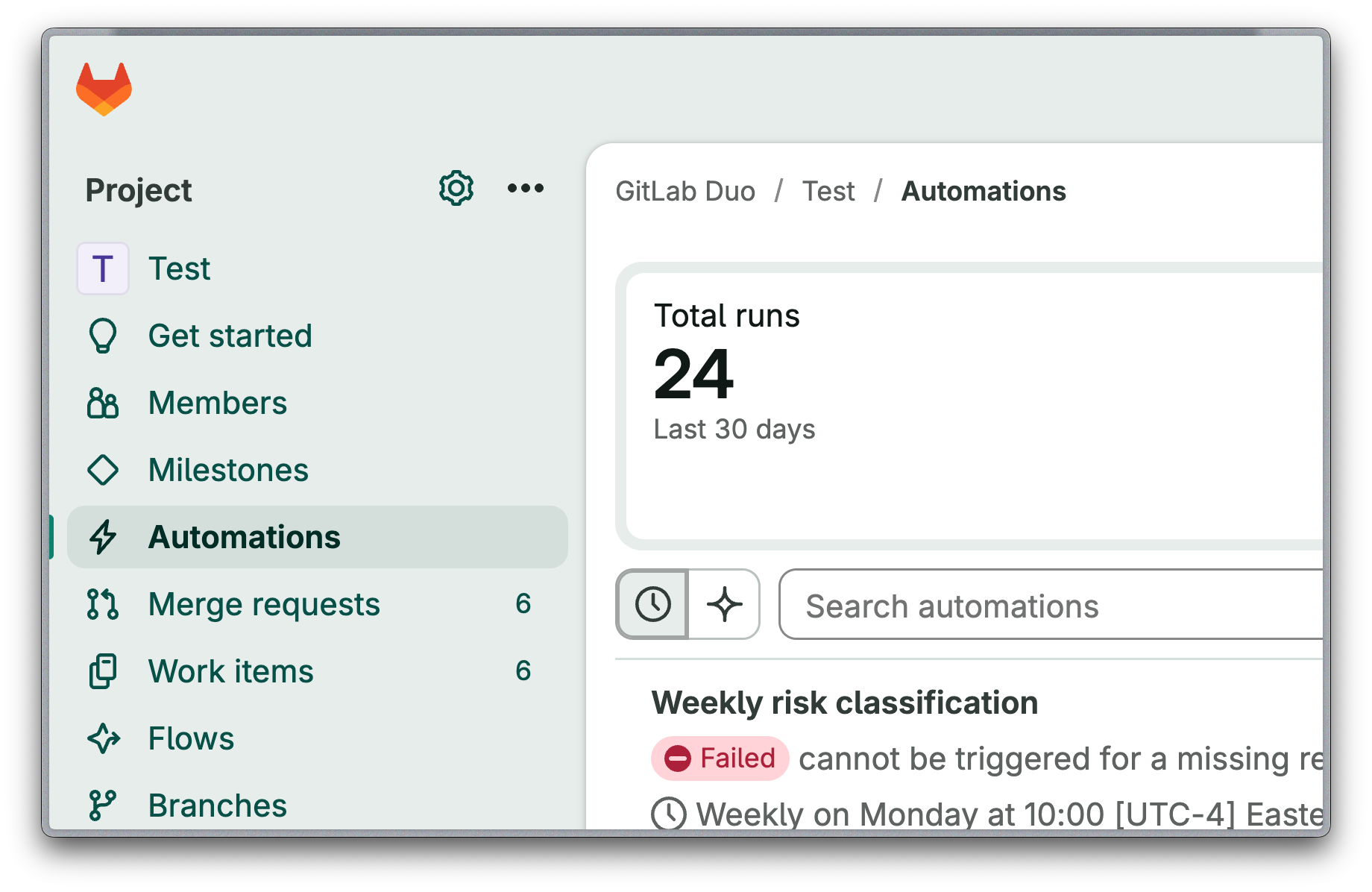Click the schedule clock icon beside Weekly on Monday
This screenshot has height=892, width=1372.
[x=669, y=814]
